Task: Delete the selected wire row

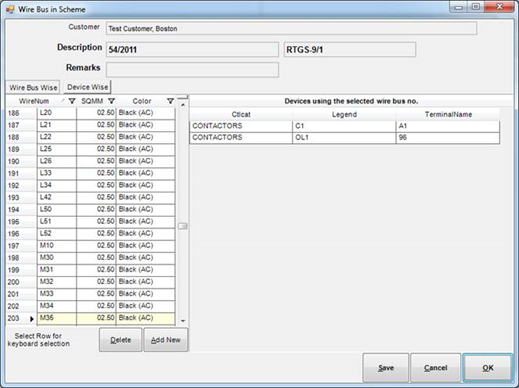Action: (120, 340)
